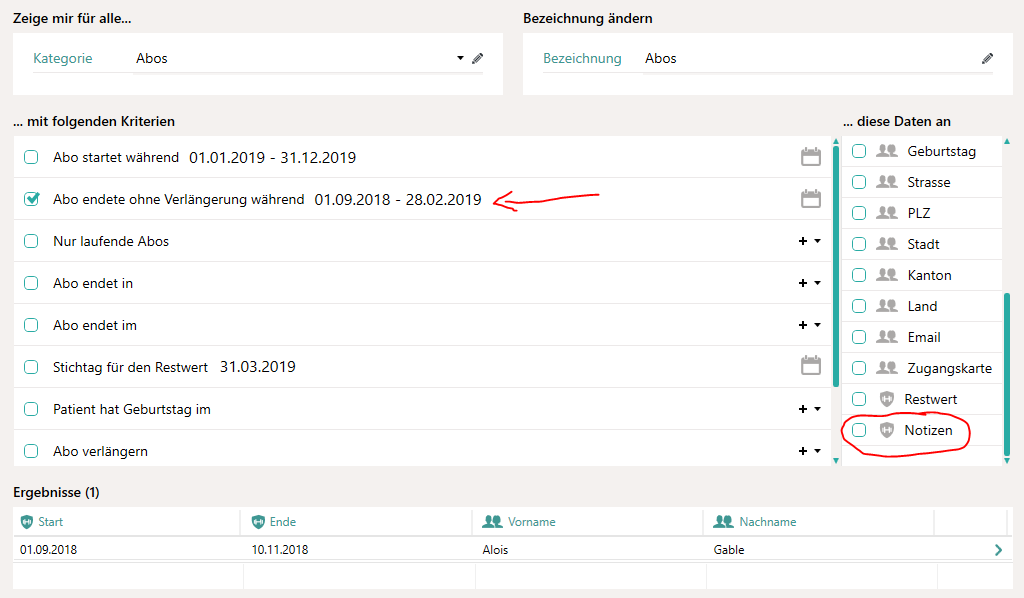Expand dropdown arrow on Abo endet in

click(817, 283)
